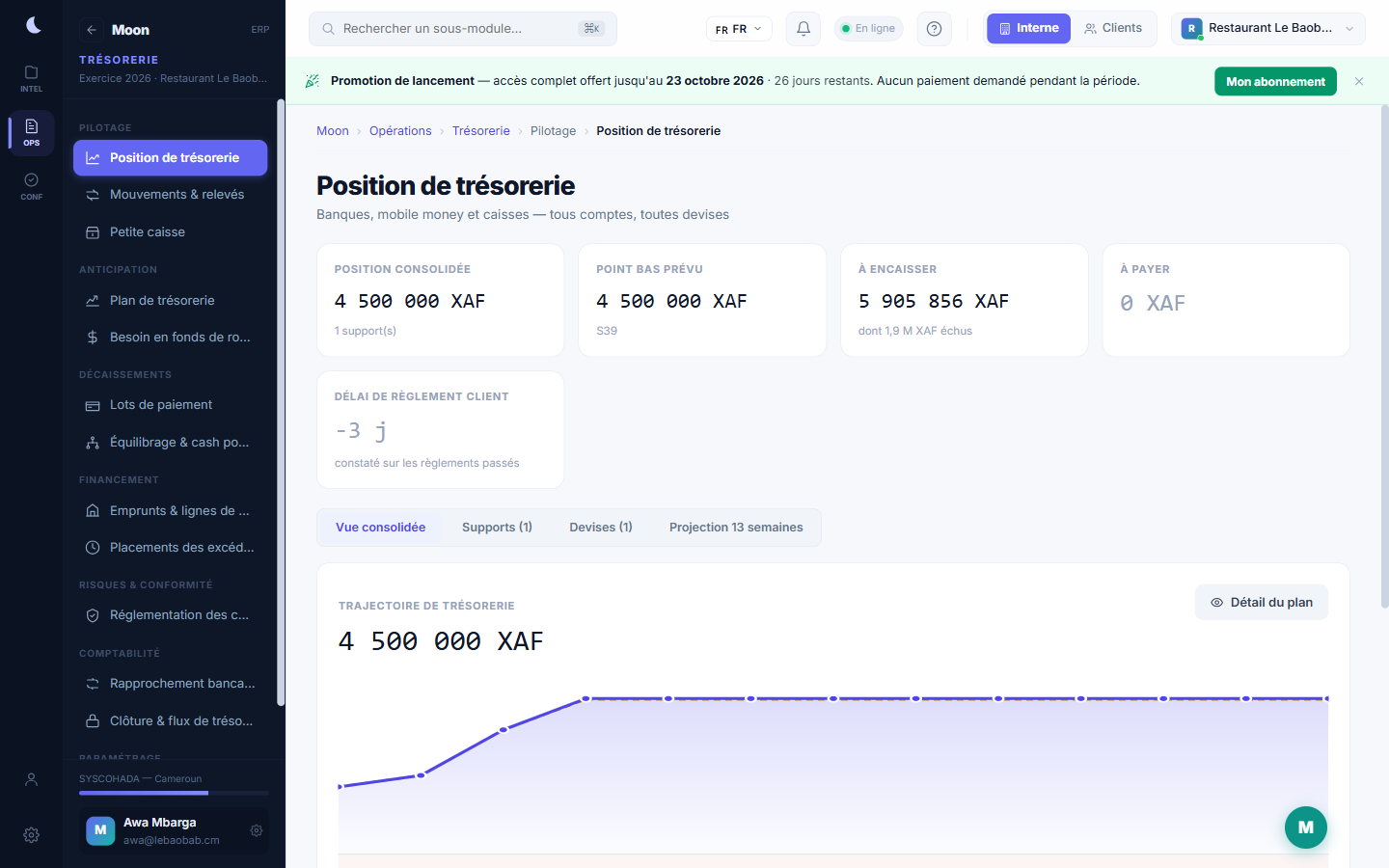Select the Devises (1) tab

point(601,528)
